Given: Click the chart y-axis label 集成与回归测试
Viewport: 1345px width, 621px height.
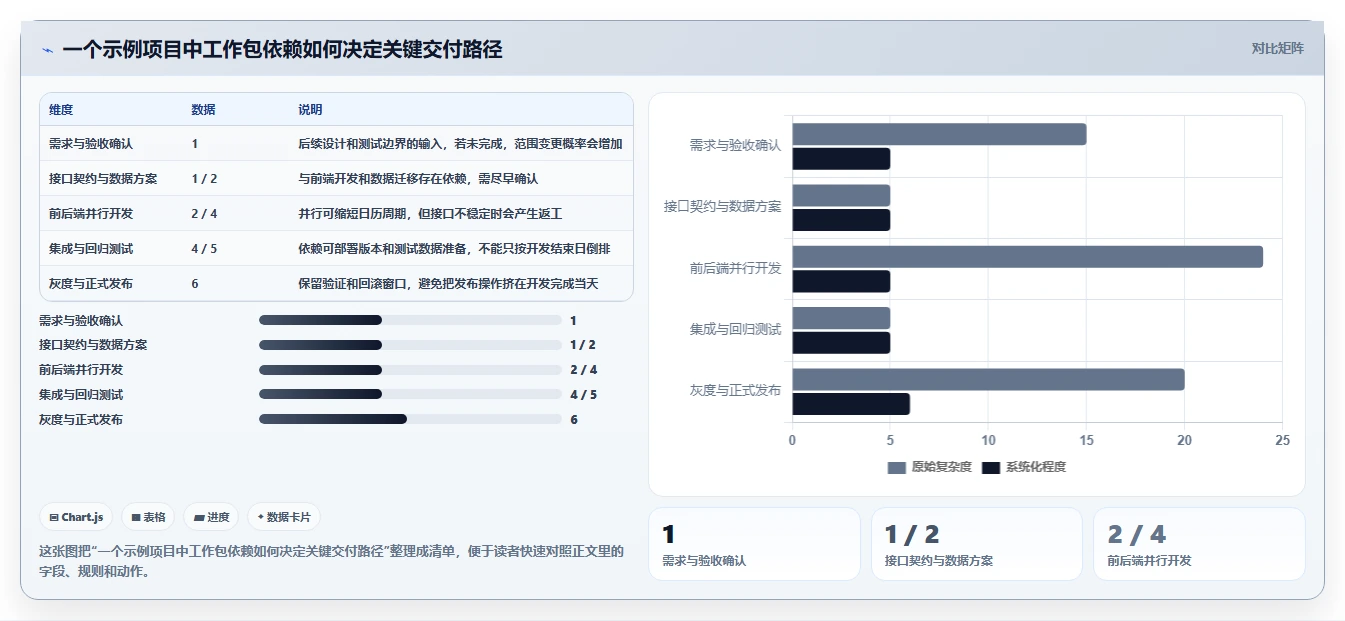Looking at the screenshot, I should 736,330.
